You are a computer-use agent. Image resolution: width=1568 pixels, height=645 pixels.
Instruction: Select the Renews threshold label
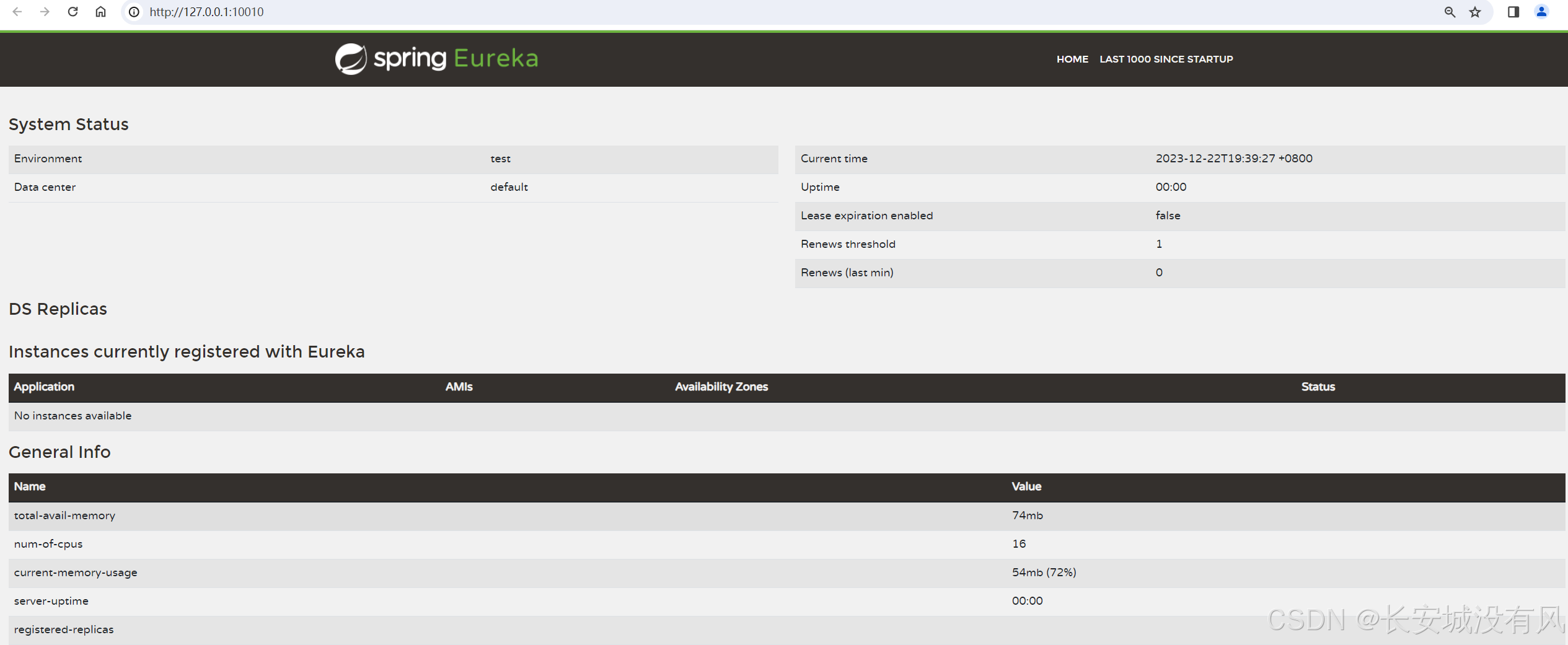[x=848, y=244]
